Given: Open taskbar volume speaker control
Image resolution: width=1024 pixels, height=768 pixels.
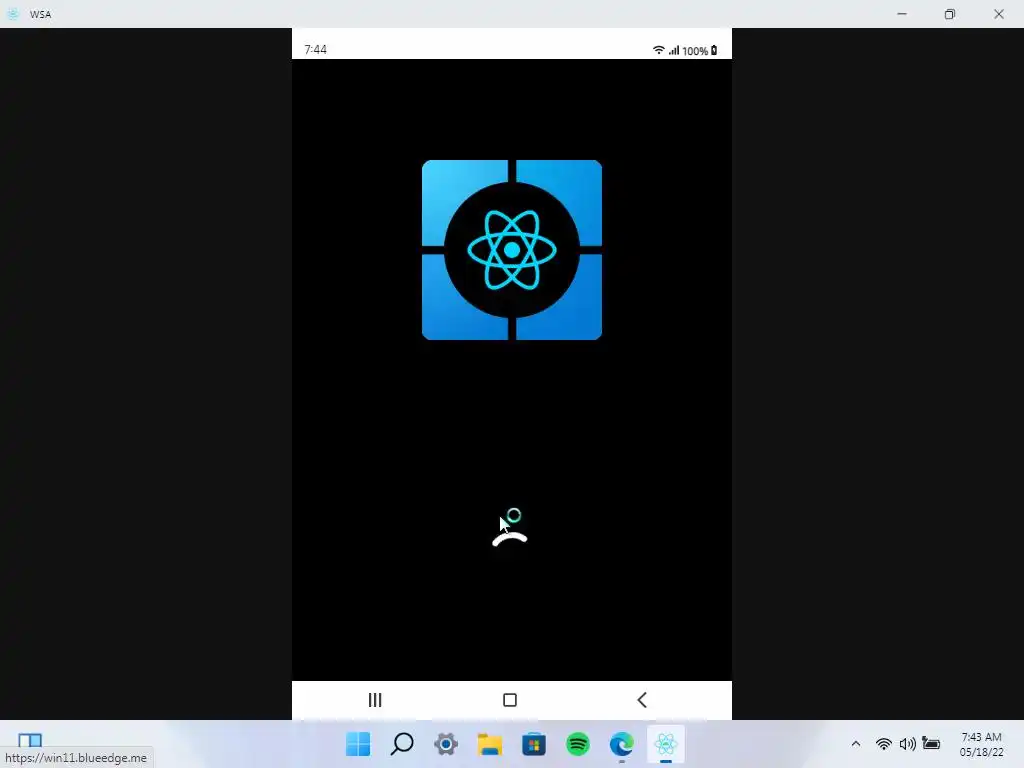Looking at the screenshot, I should tap(907, 744).
